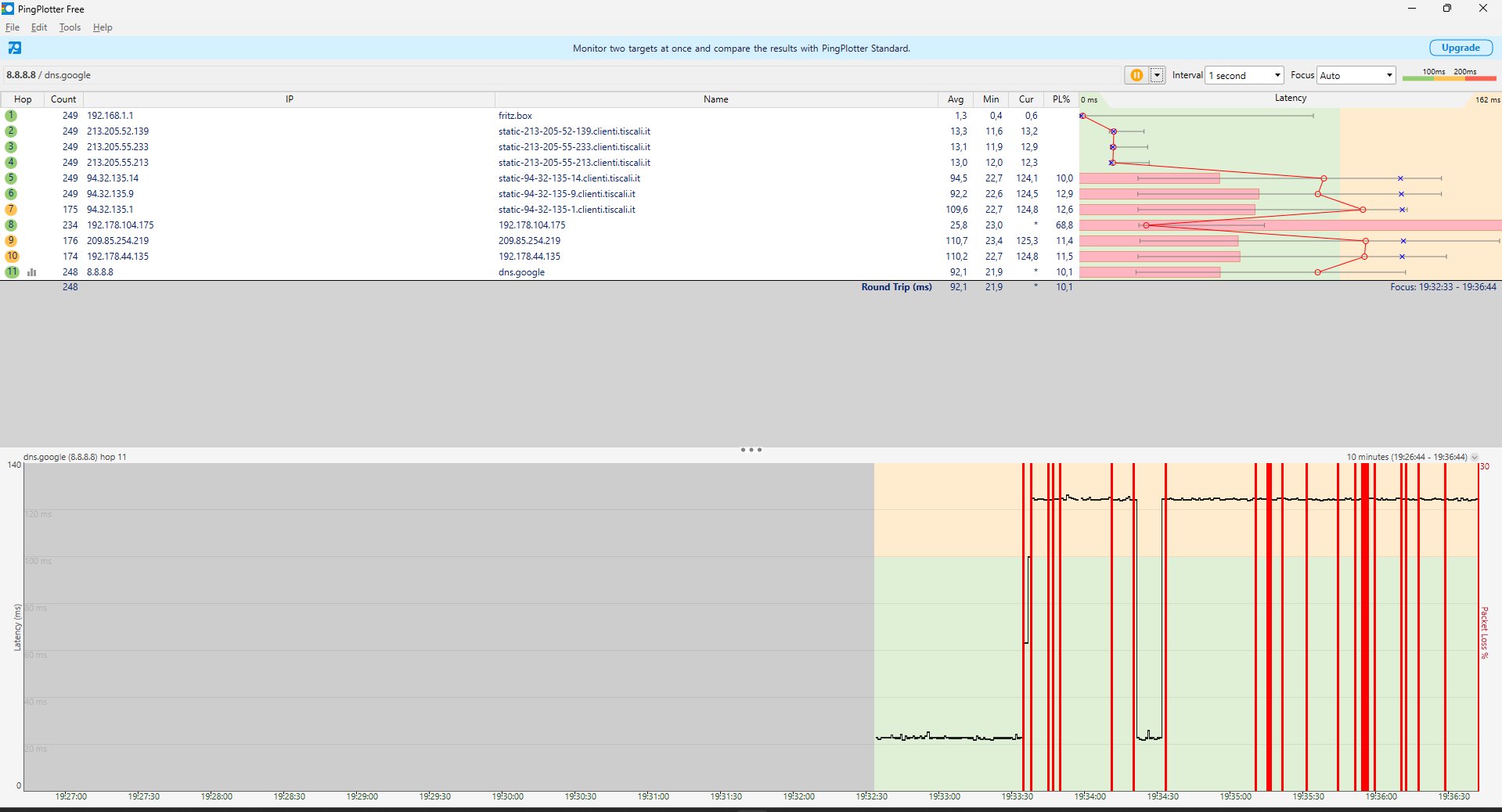Expand the Focus dropdown set to Auto
Viewport: 1502px width, 812px height.
pos(1356,75)
